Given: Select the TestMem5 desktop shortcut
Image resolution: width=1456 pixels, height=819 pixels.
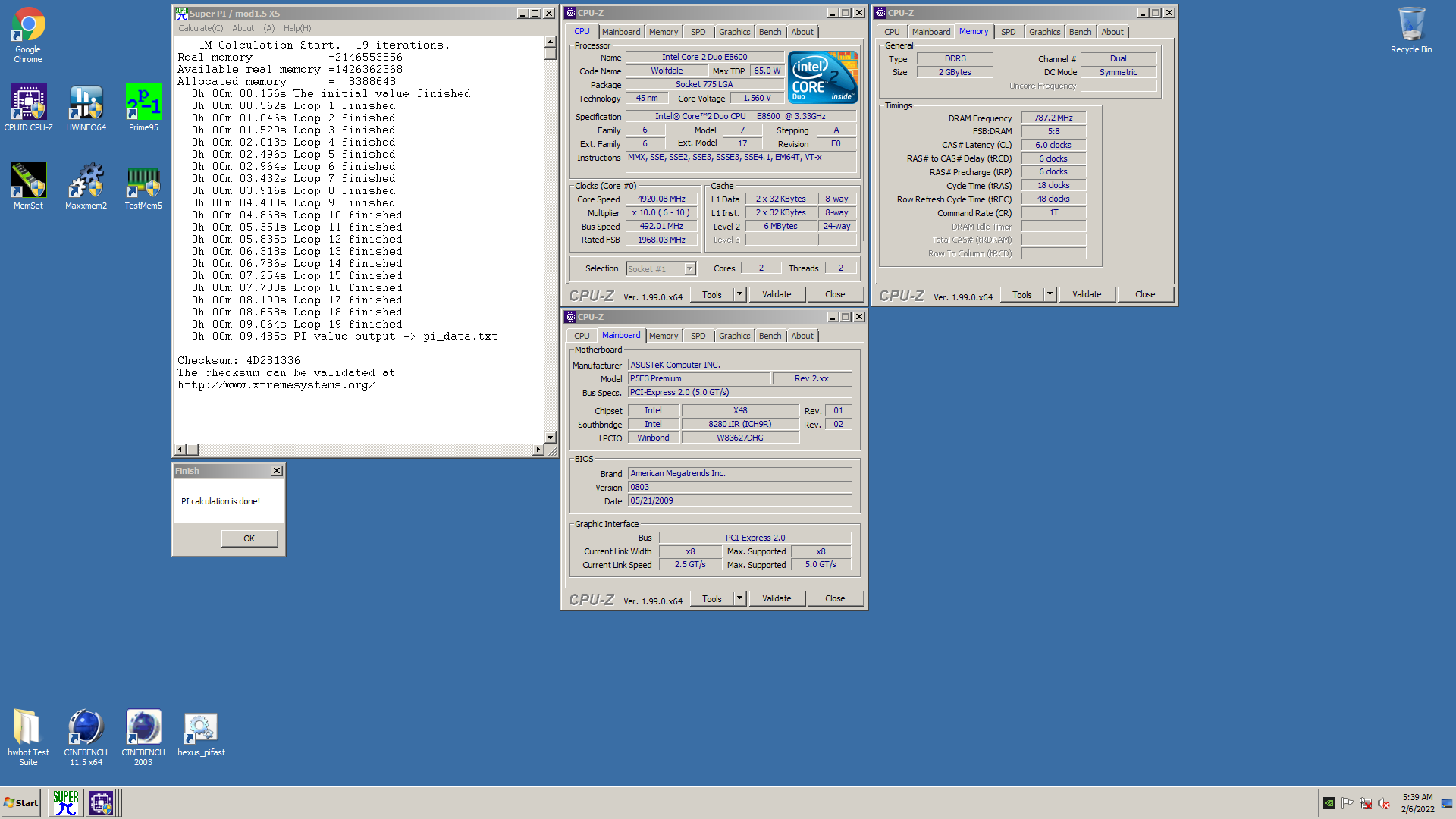Looking at the screenshot, I should (143, 186).
